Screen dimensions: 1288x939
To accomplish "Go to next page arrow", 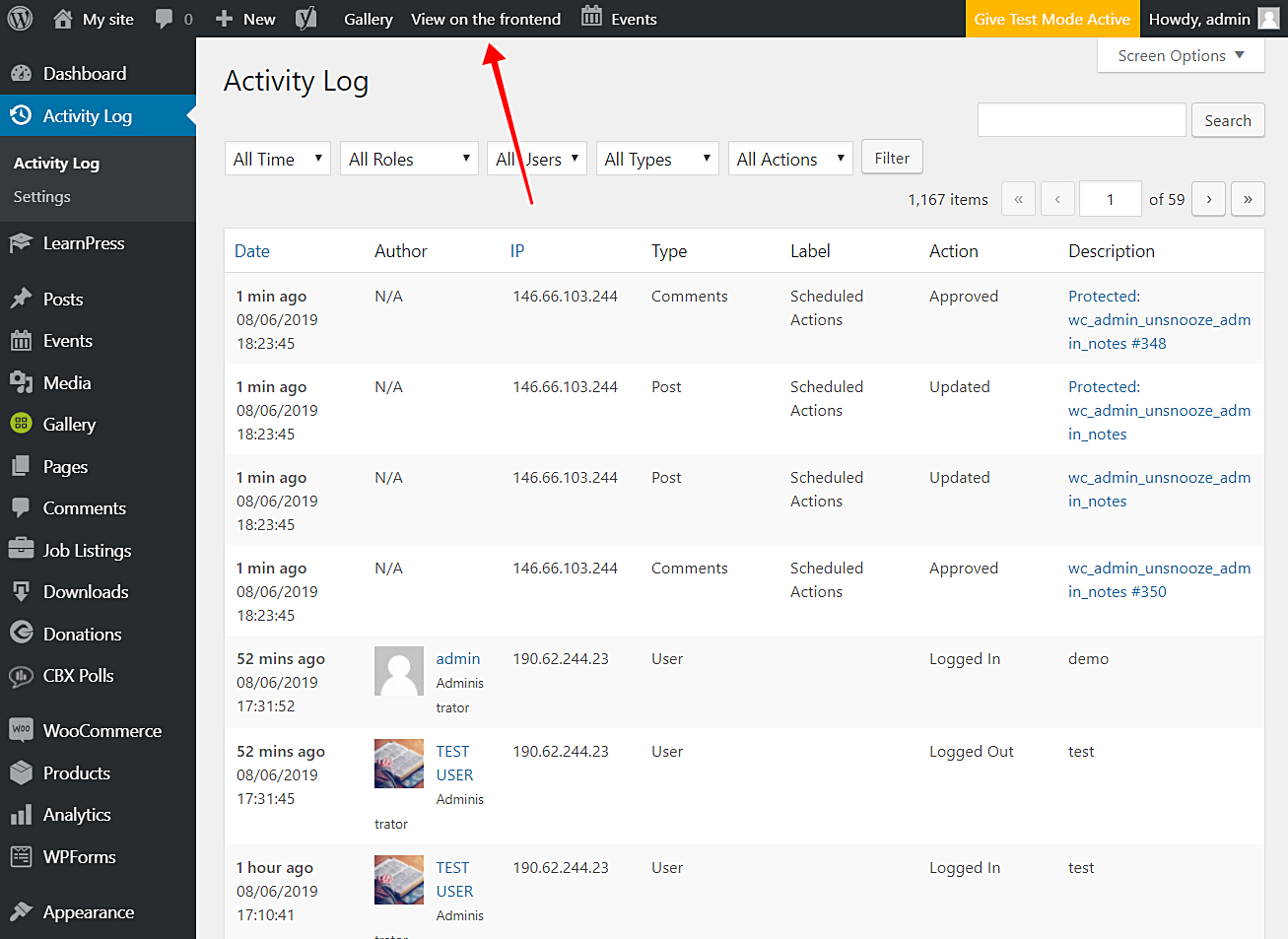I will point(1208,199).
